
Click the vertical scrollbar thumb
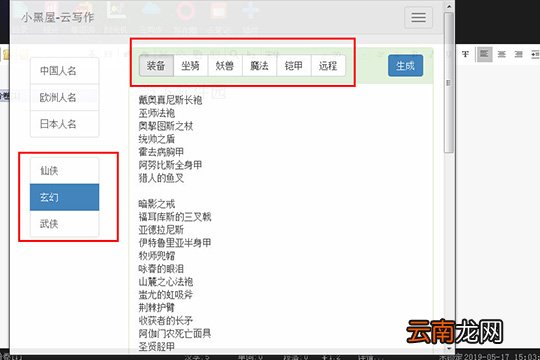(449, 83)
